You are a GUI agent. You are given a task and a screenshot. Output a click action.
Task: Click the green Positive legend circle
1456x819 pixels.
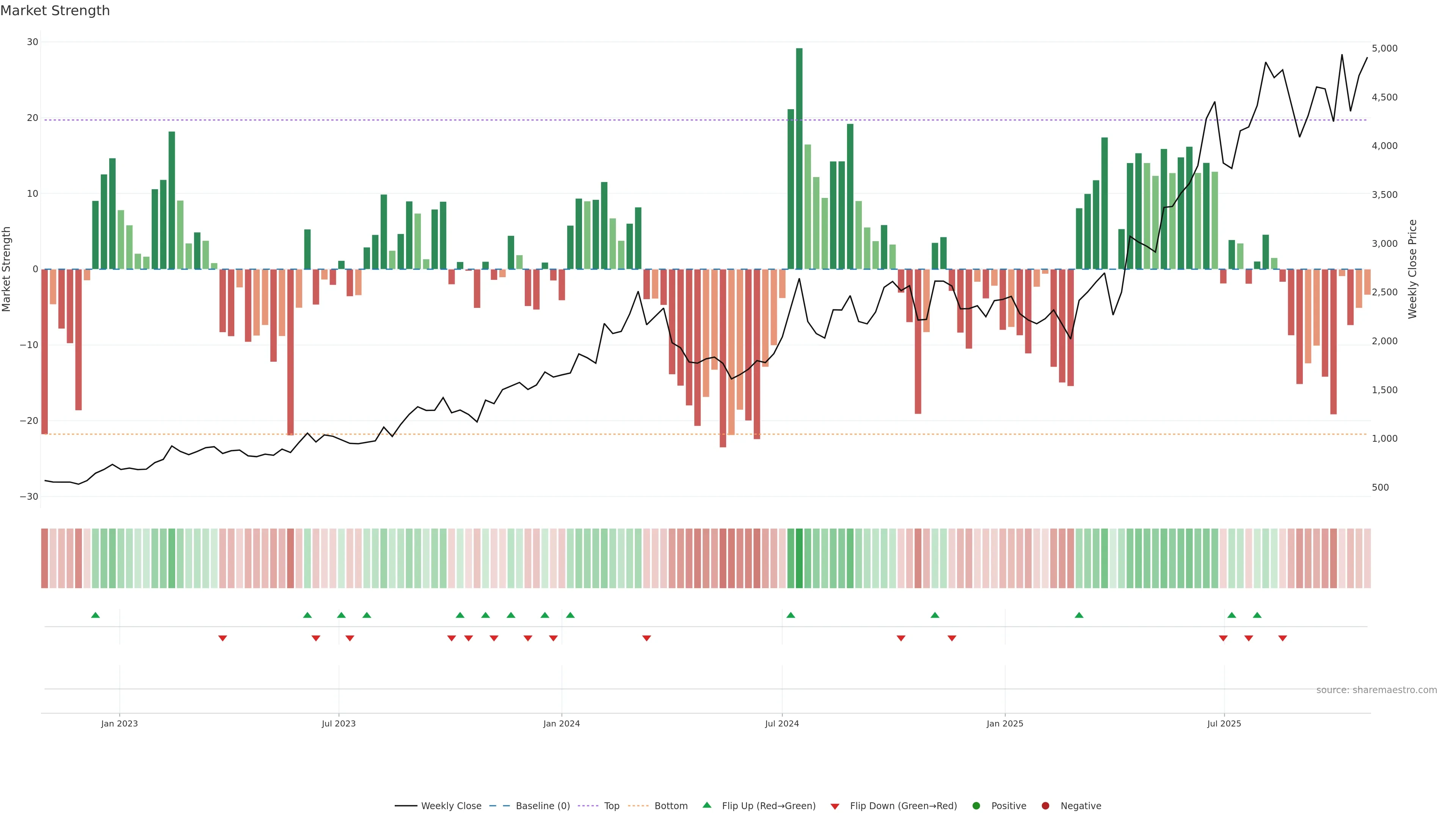coord(976,806)
